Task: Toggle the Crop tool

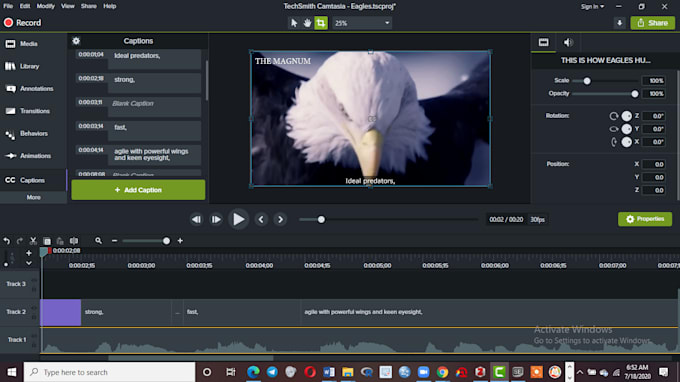Action: [321, 23]
